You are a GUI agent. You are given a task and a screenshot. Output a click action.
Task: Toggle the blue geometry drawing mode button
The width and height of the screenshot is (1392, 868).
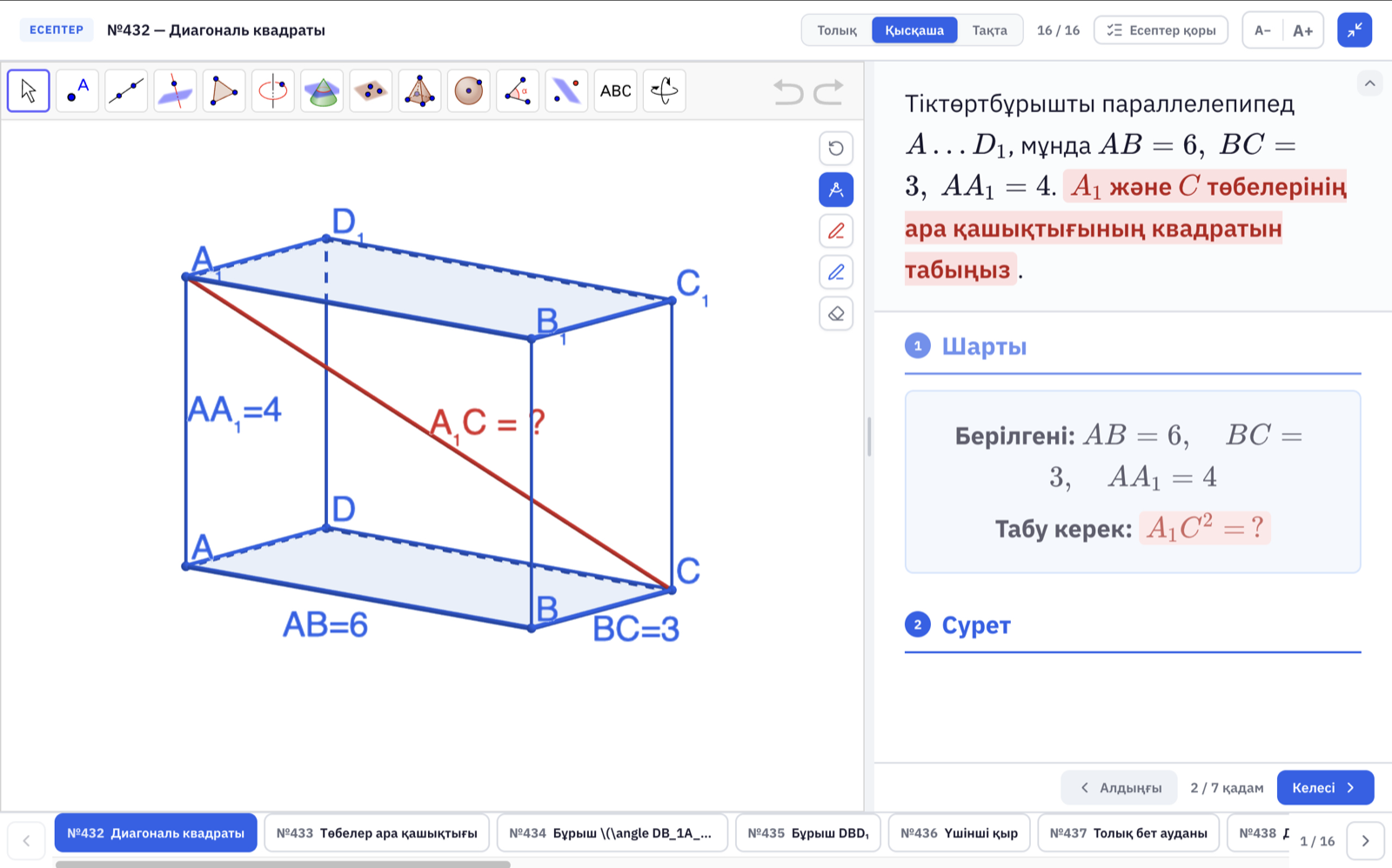836,190
